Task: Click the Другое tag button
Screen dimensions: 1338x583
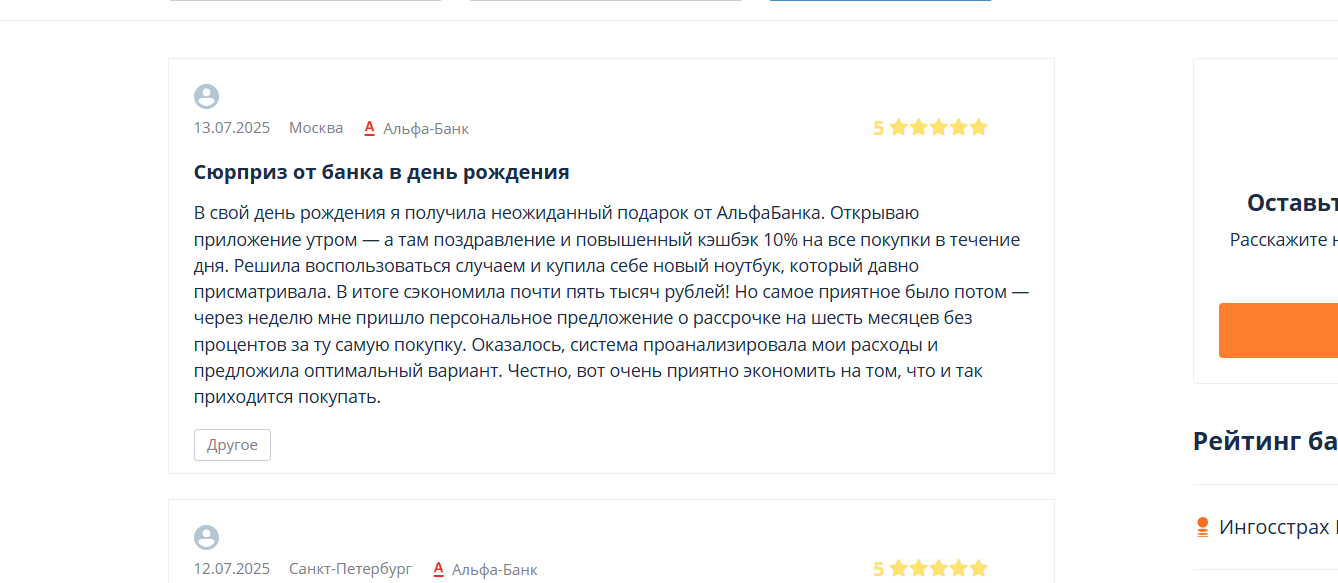Action: tap(232, 445)
